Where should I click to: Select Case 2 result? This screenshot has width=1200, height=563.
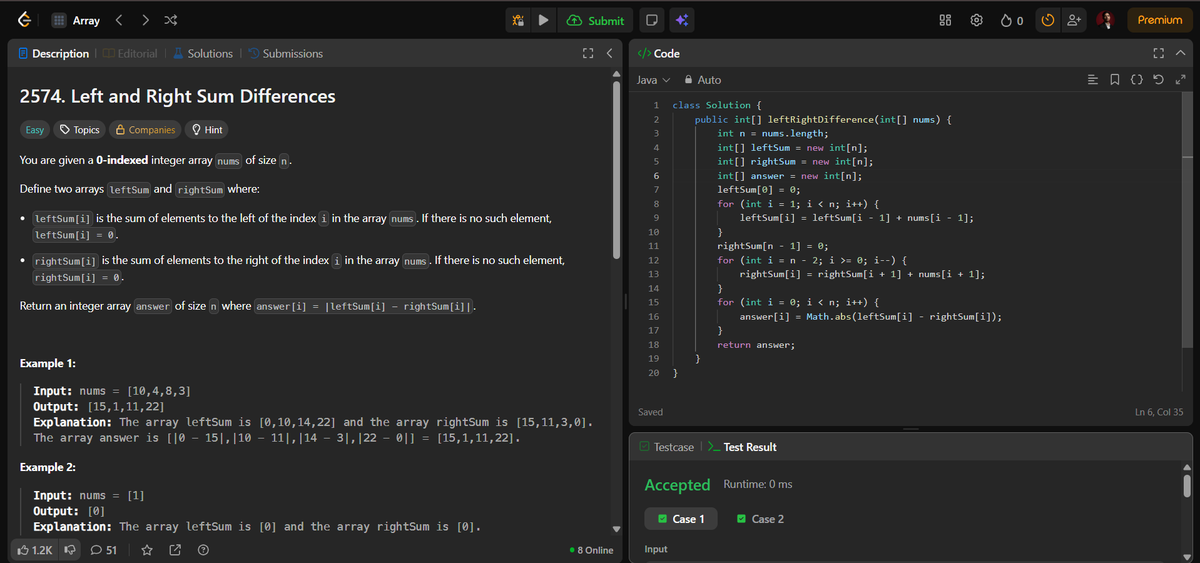point(760,519)
